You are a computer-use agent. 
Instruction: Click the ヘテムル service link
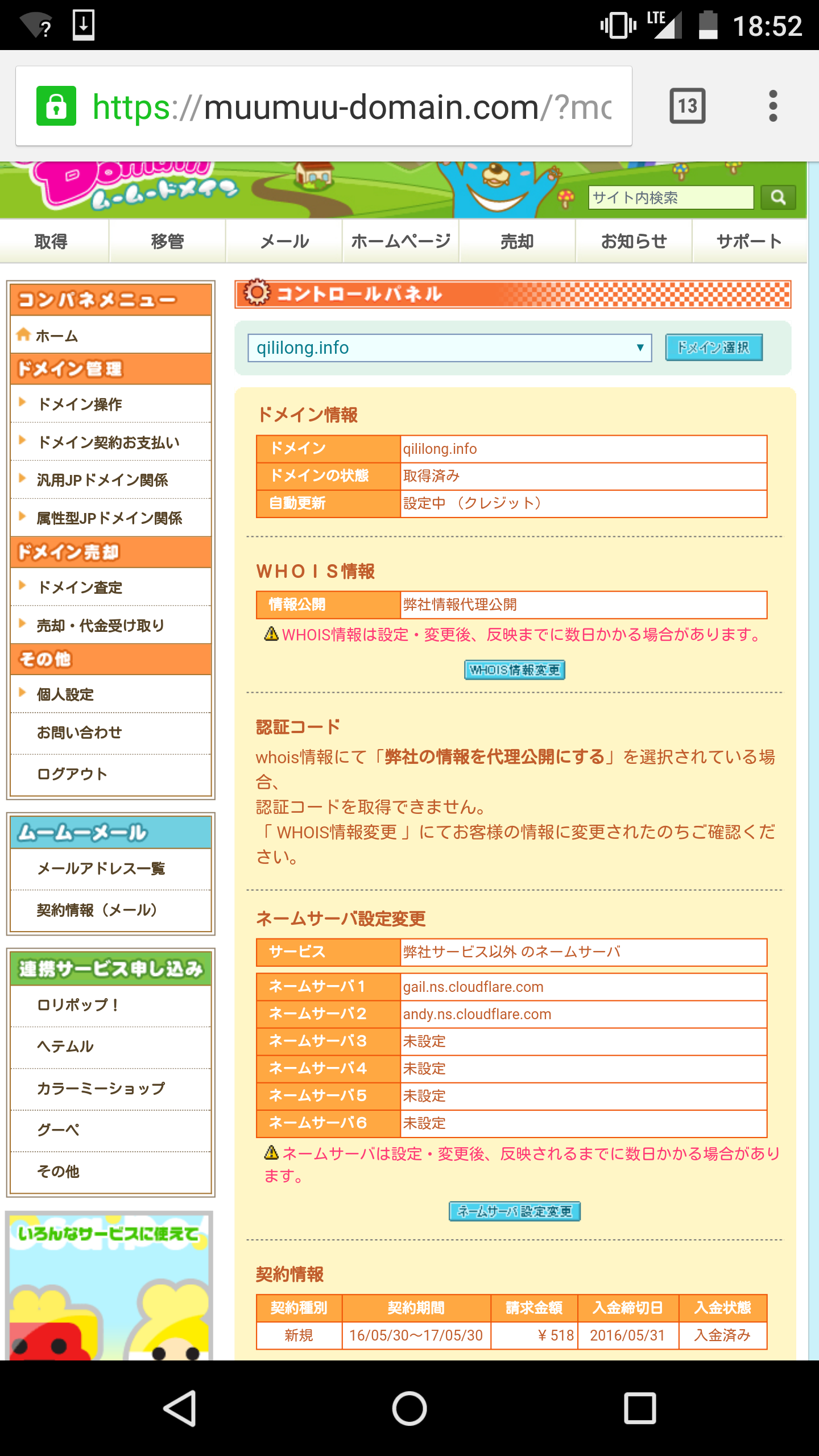[65, 1046]
